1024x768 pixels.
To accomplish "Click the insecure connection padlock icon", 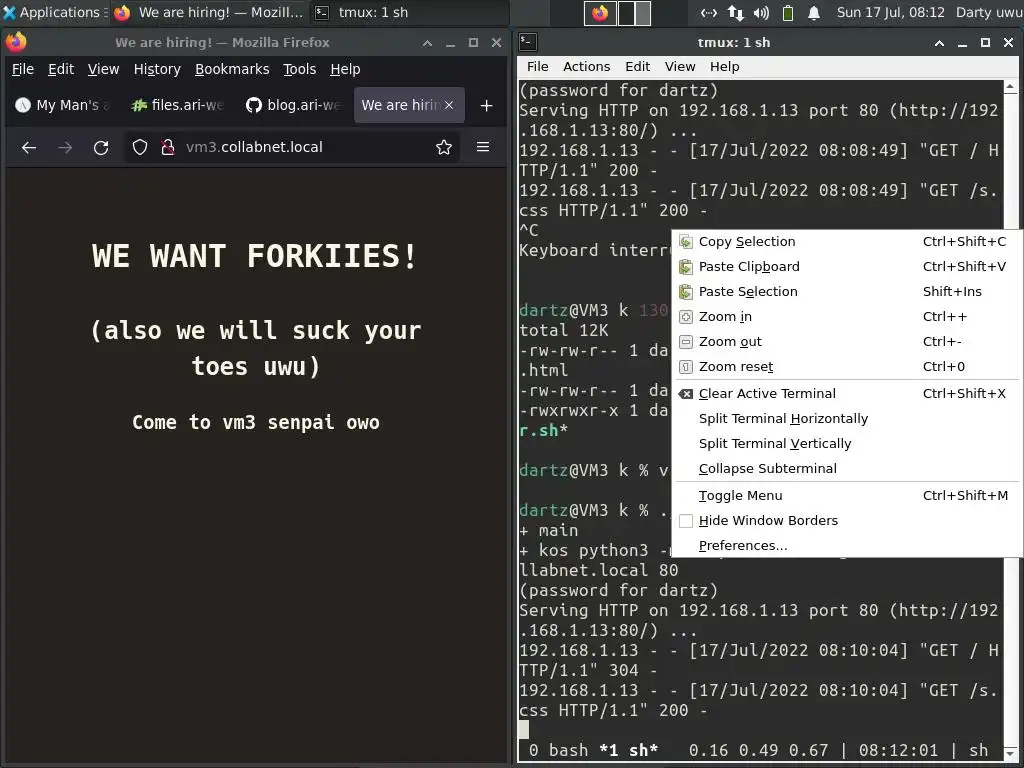I will tap(168, 147).
